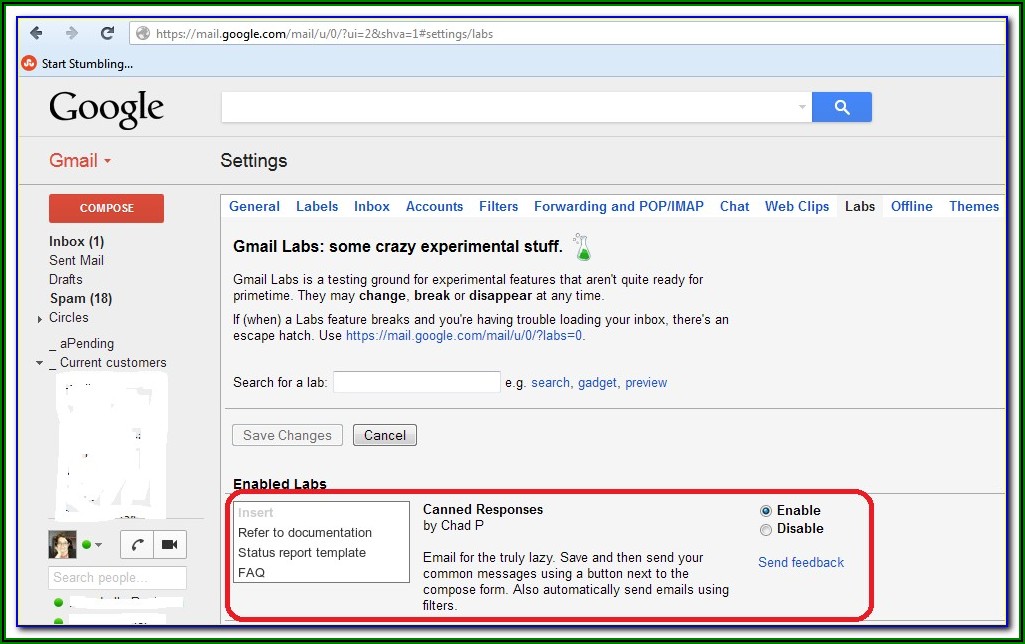Start a video call from chat
This screenshot has width=1025, height=644.
tap(169, 544)
